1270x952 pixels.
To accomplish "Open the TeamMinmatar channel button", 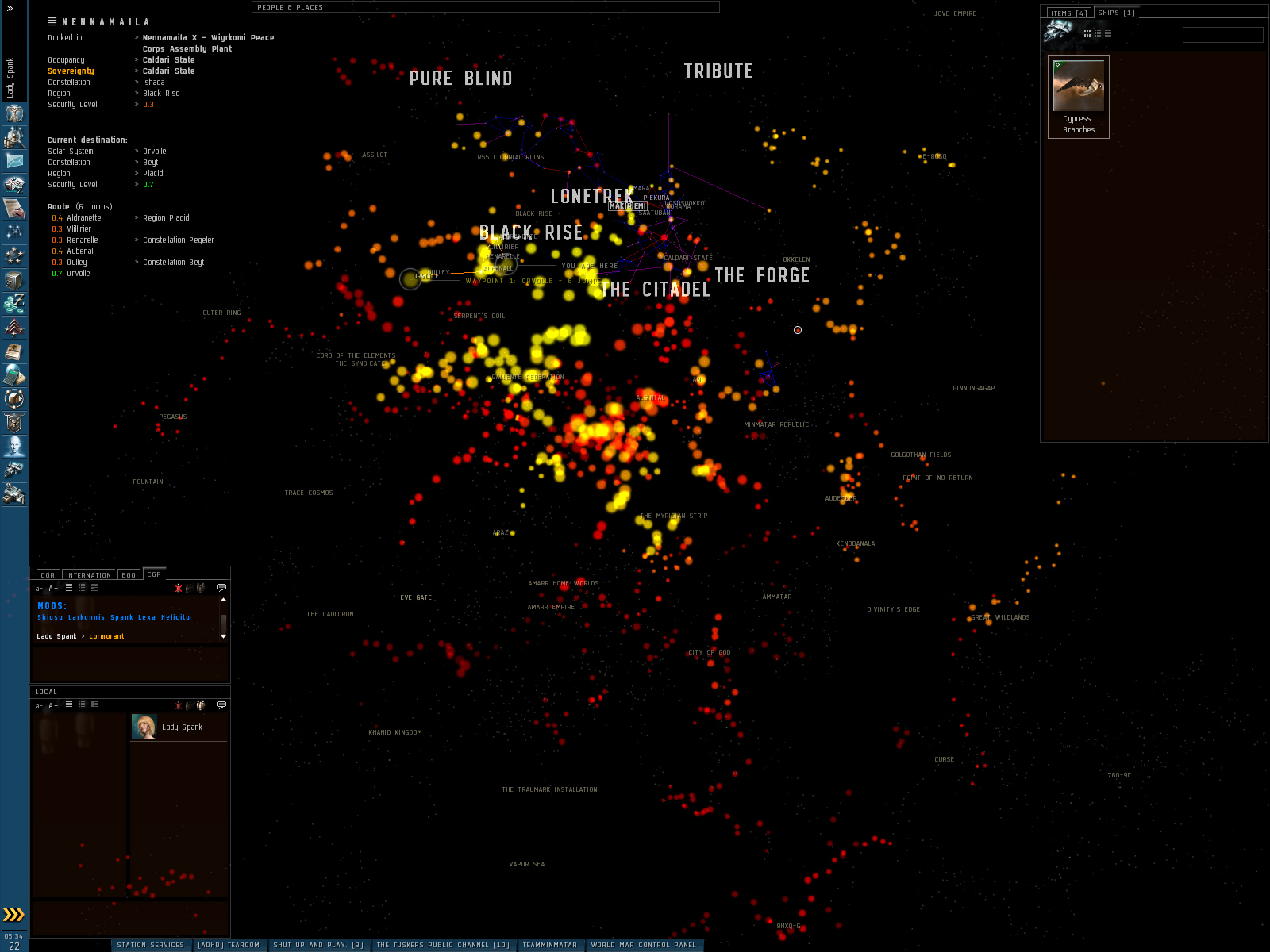I will click(x=550, y=945).
